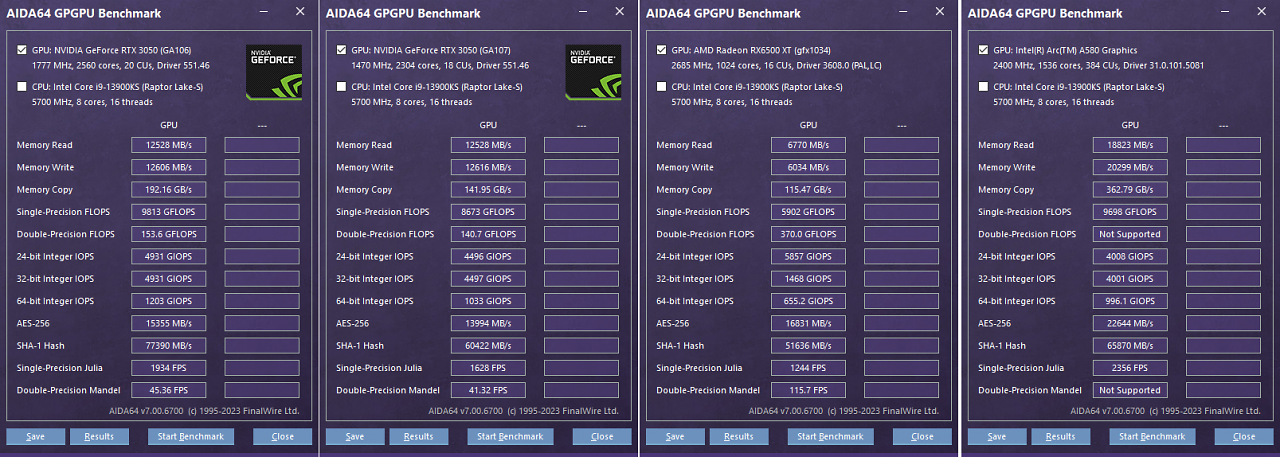Click Not Supported in Double-Precision FLOPS row

click(1130, 234)
